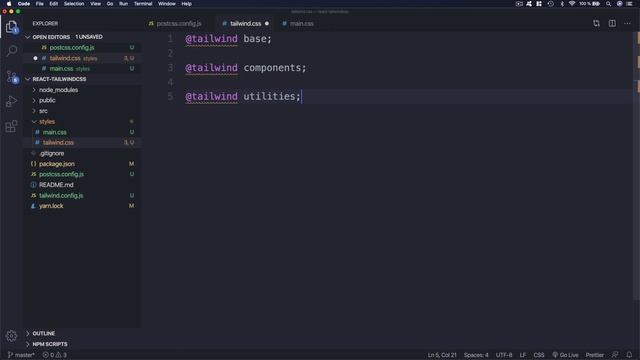Open the errors and warnings count
The image size is (640, 360).
55,355
